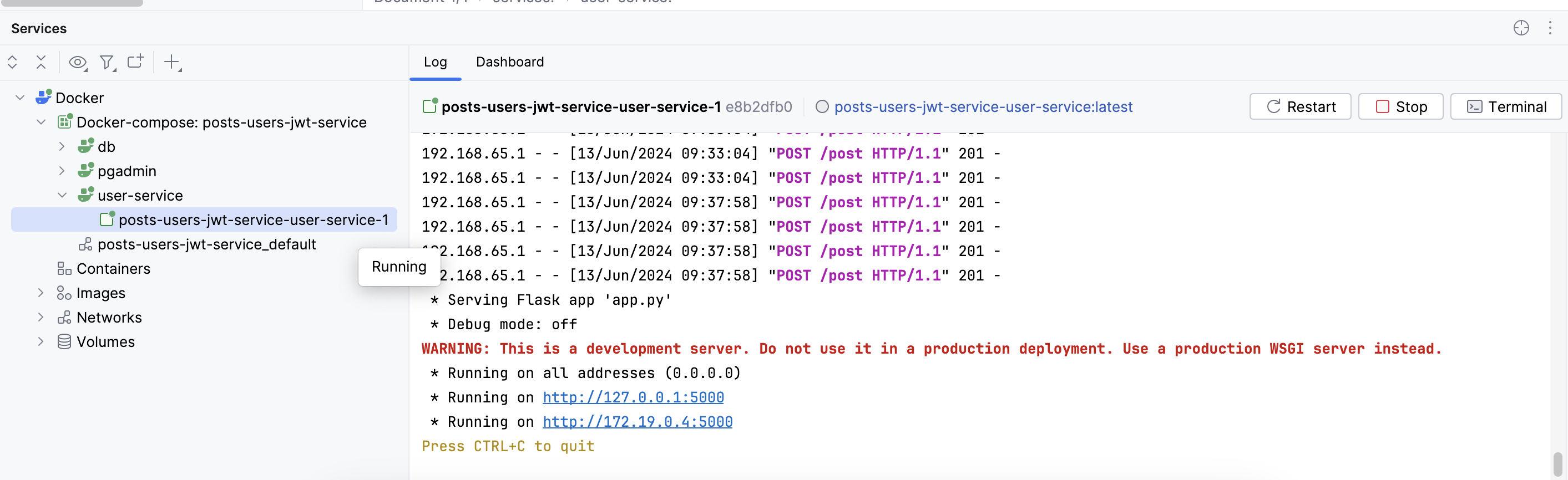The image size is (1568, 480).
Task: Expand the db service node
Action: [x=62, y=146]
